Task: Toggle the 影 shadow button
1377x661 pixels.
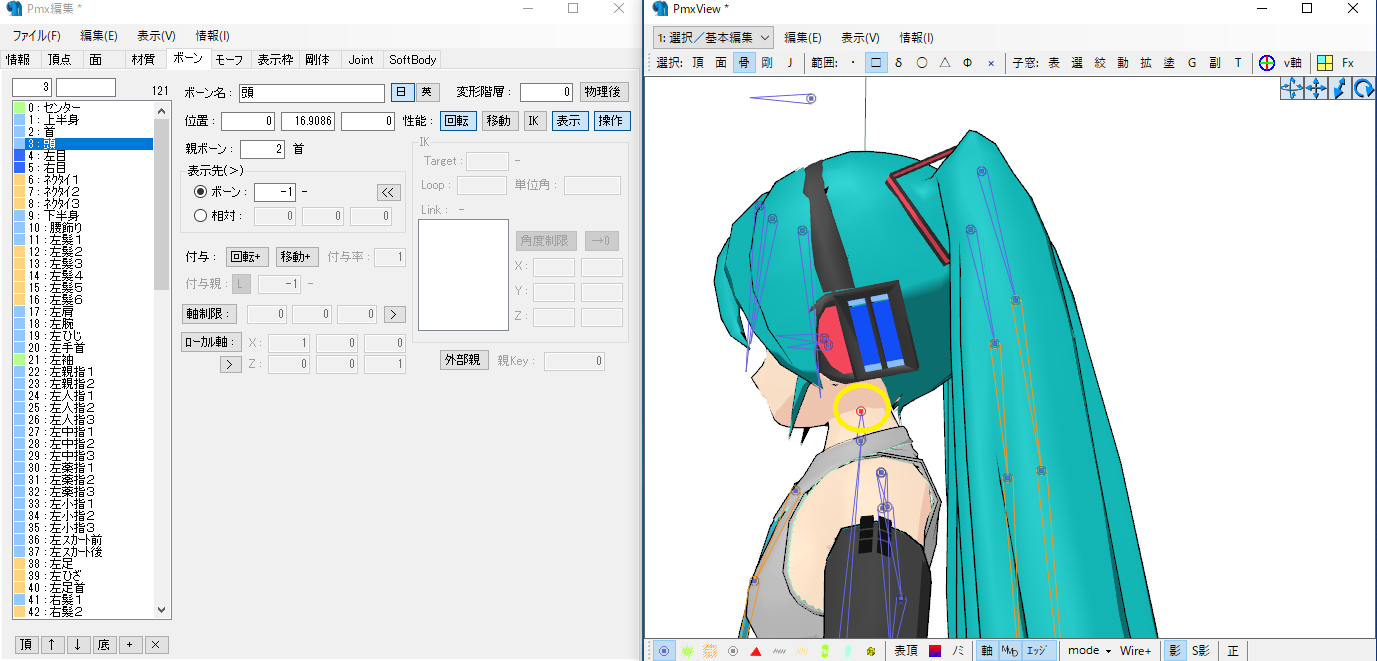Action: click(1175, 650)
